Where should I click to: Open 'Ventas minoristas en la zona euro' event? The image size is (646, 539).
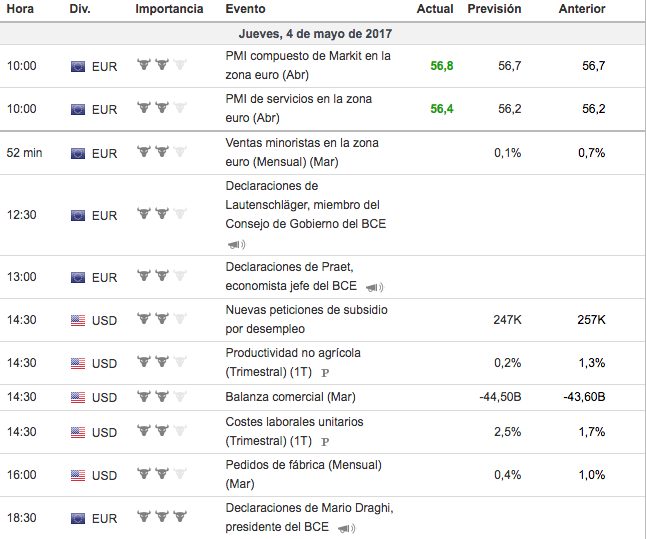pos(301,153)
